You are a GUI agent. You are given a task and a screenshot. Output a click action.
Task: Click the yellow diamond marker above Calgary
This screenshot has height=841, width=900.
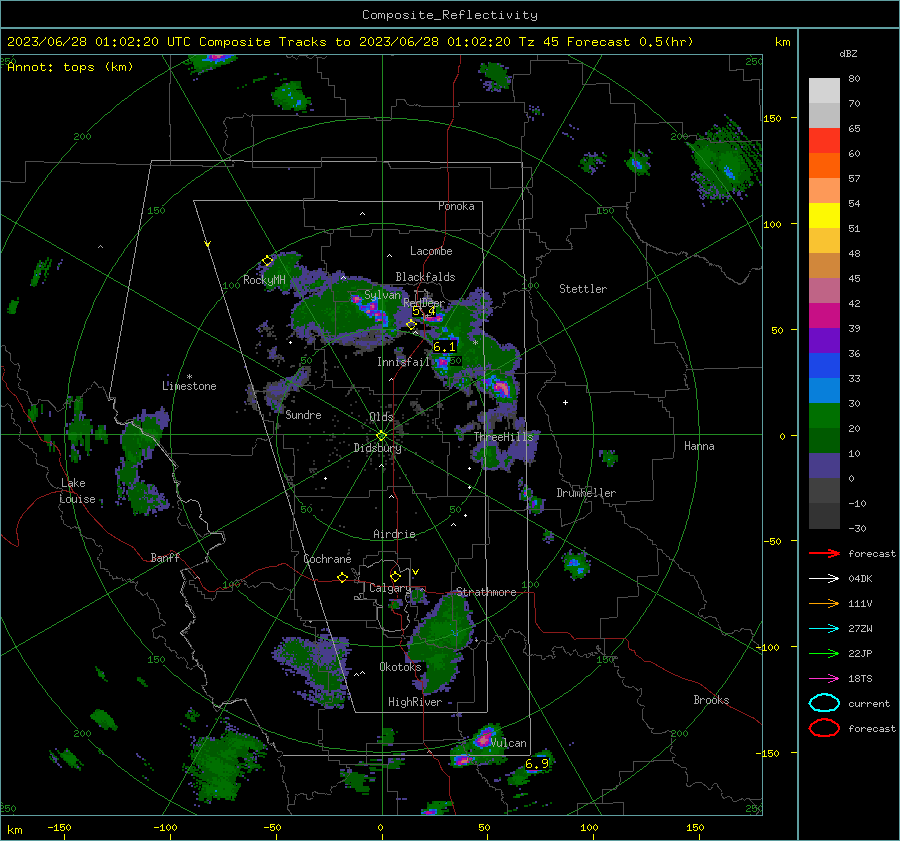395,576
